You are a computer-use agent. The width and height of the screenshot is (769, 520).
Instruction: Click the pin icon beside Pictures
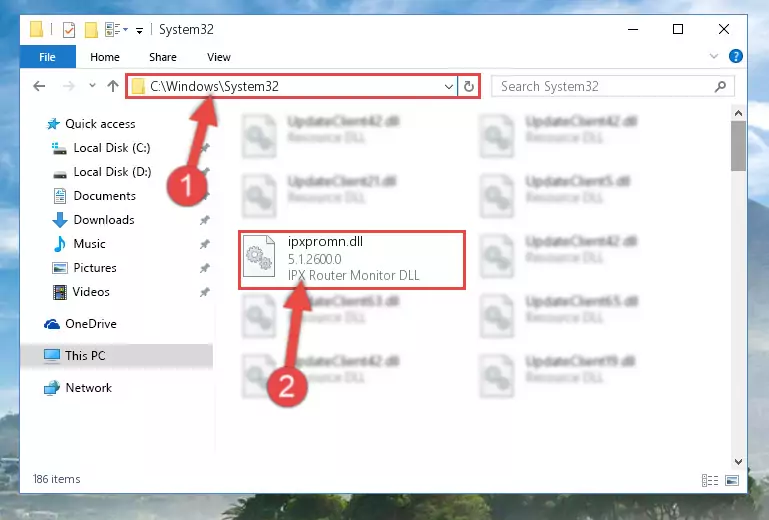tap(205, 268)
